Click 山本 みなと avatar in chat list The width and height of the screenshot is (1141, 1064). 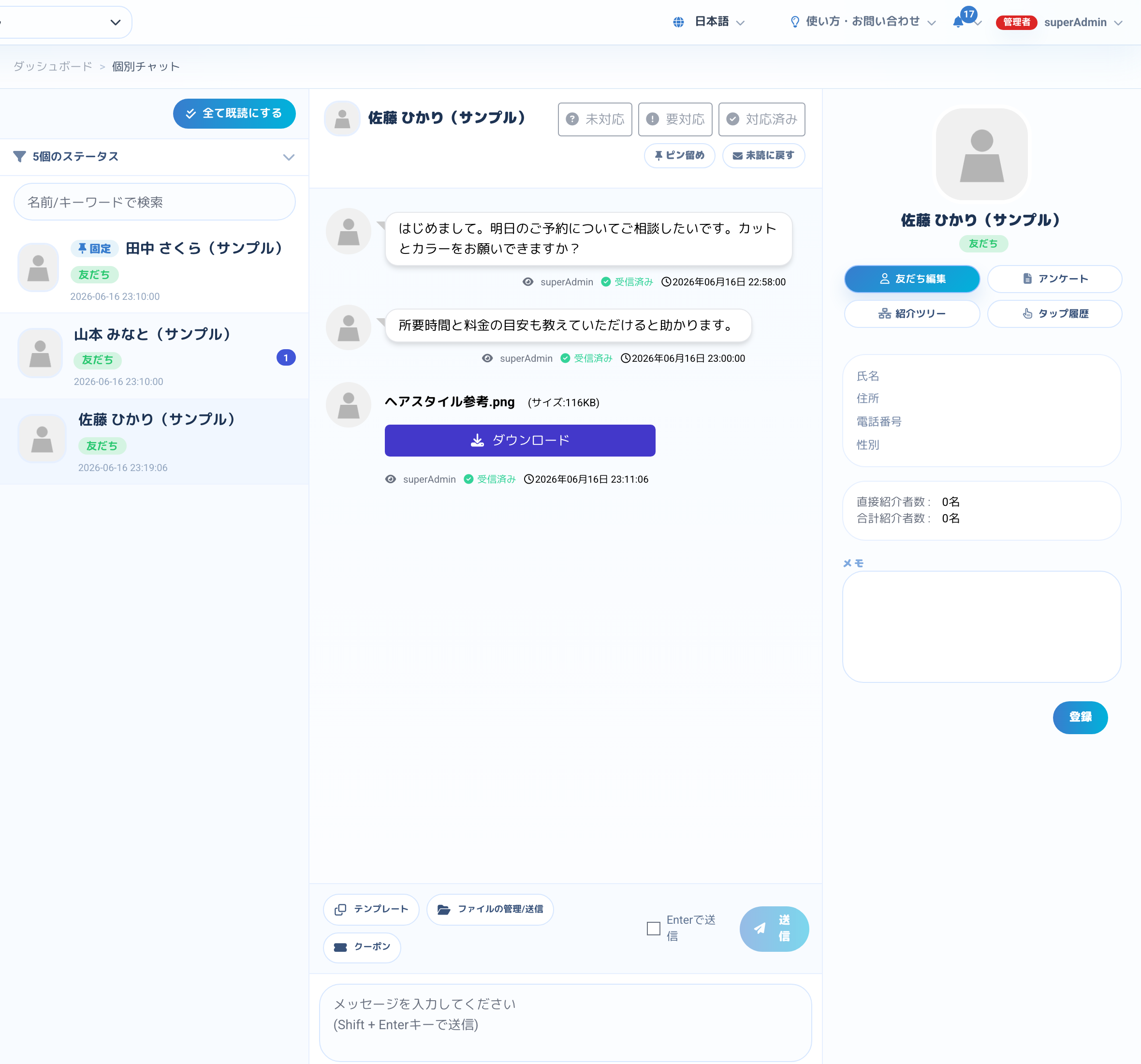pos(40,353)
